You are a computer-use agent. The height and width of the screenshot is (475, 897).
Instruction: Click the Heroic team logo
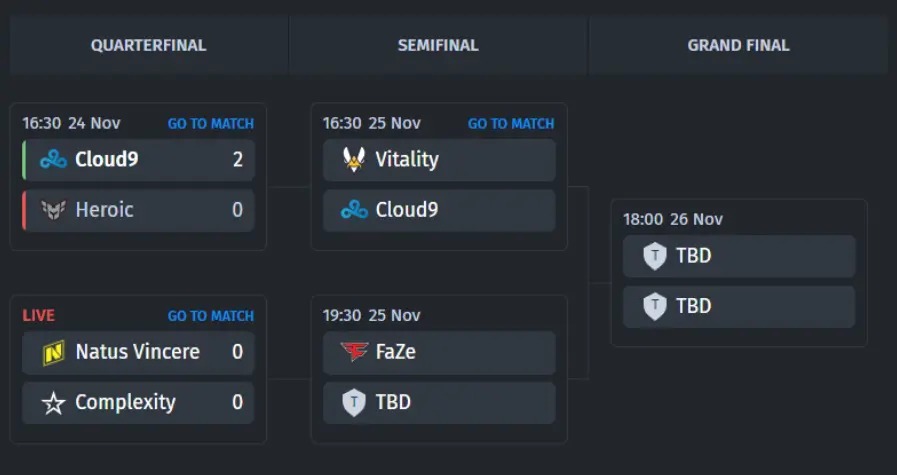(x=53, y=210)
